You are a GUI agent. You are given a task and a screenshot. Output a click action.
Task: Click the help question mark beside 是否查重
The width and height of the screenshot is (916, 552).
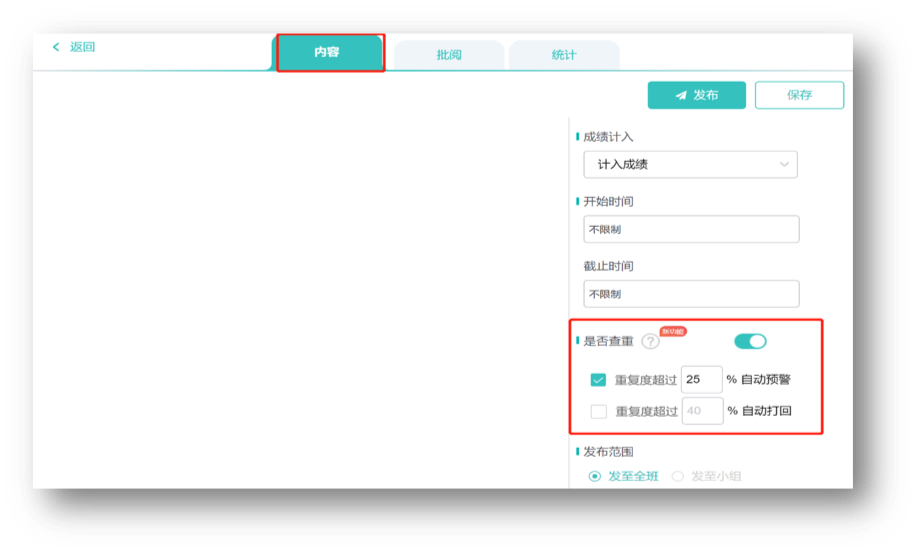[x=651, y=342]
